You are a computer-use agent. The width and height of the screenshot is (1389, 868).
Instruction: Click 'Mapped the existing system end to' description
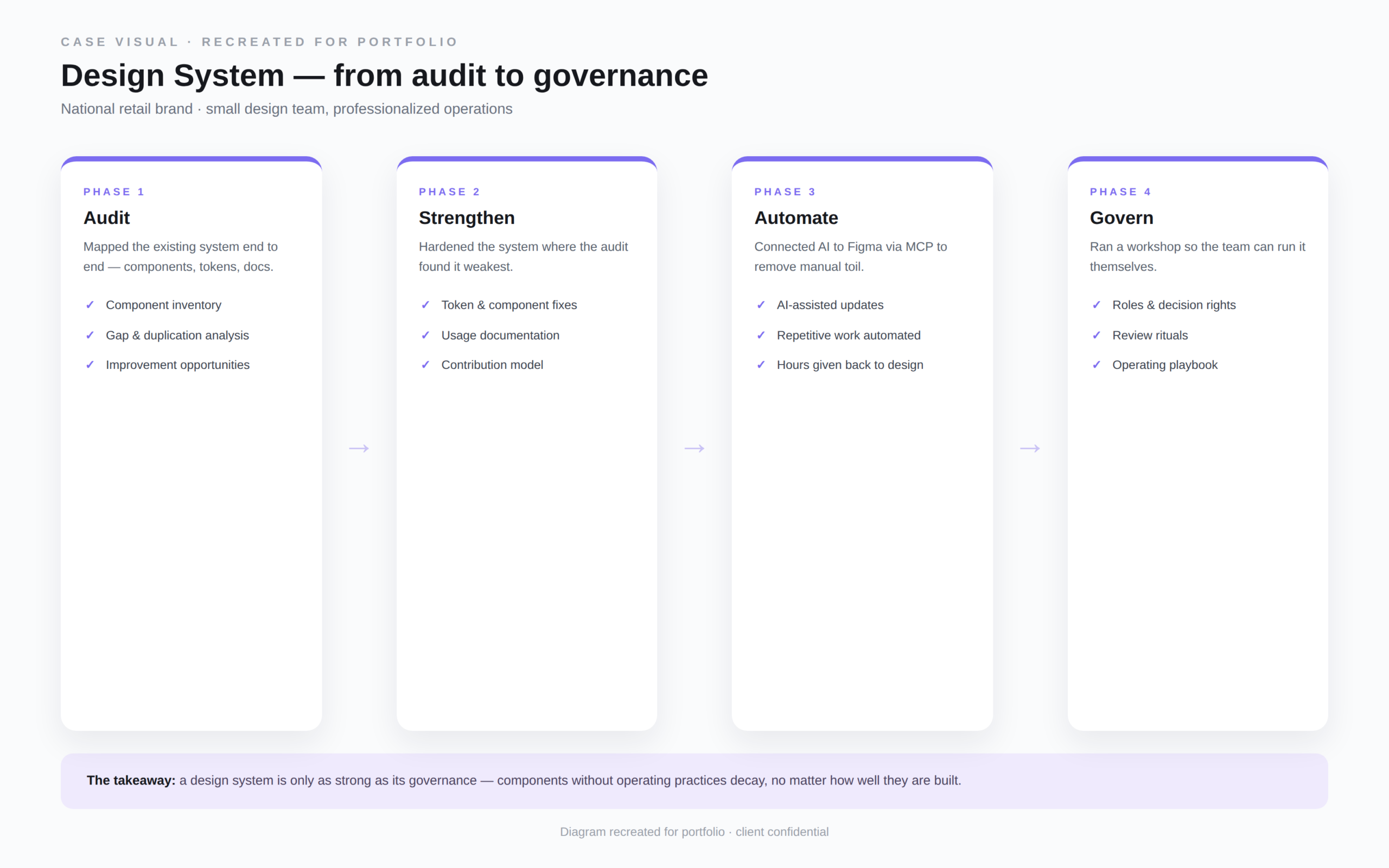point(181,257)
